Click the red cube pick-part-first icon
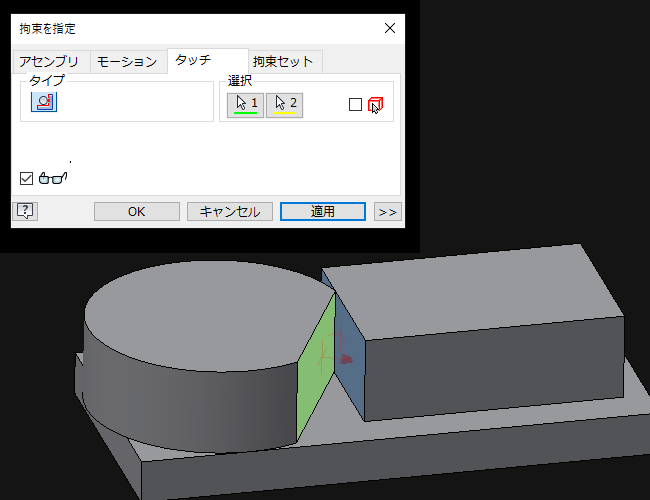The image size is (650, 500). click(376, 105)
